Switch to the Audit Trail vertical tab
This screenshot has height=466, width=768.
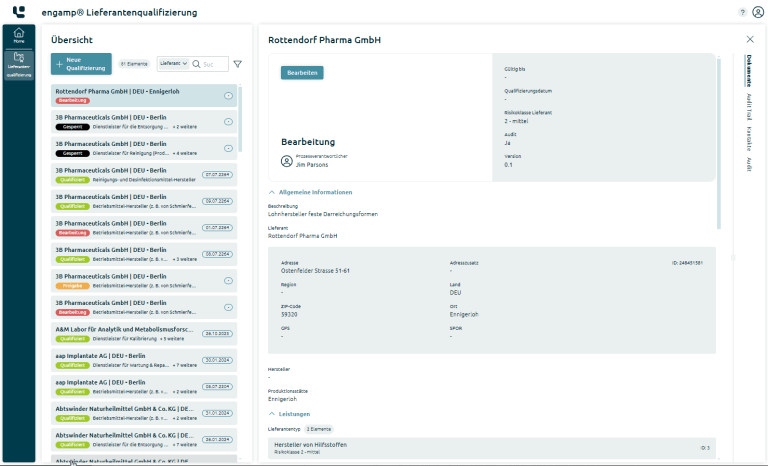pyautogui.click(x=749, y=107)
